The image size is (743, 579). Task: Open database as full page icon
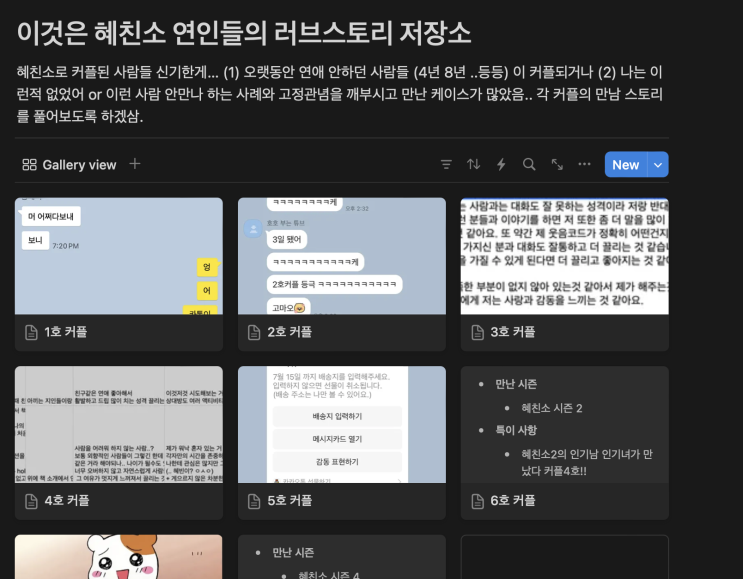pyautogui.click(x=557, y=164)
